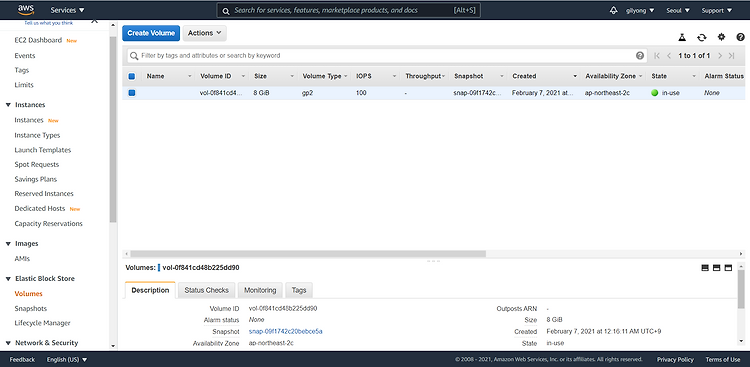Uncheck the vol-0f841cd4 row checkbox

(x=132, y=93)
